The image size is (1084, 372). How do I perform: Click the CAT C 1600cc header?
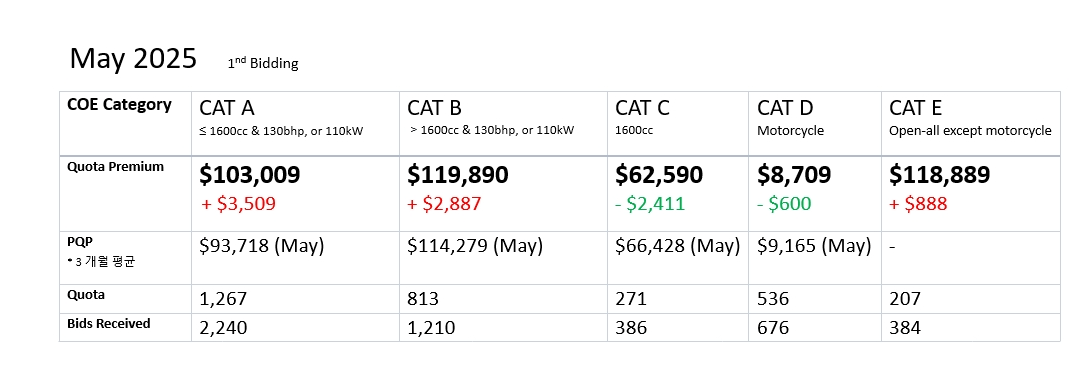point(678,124)
